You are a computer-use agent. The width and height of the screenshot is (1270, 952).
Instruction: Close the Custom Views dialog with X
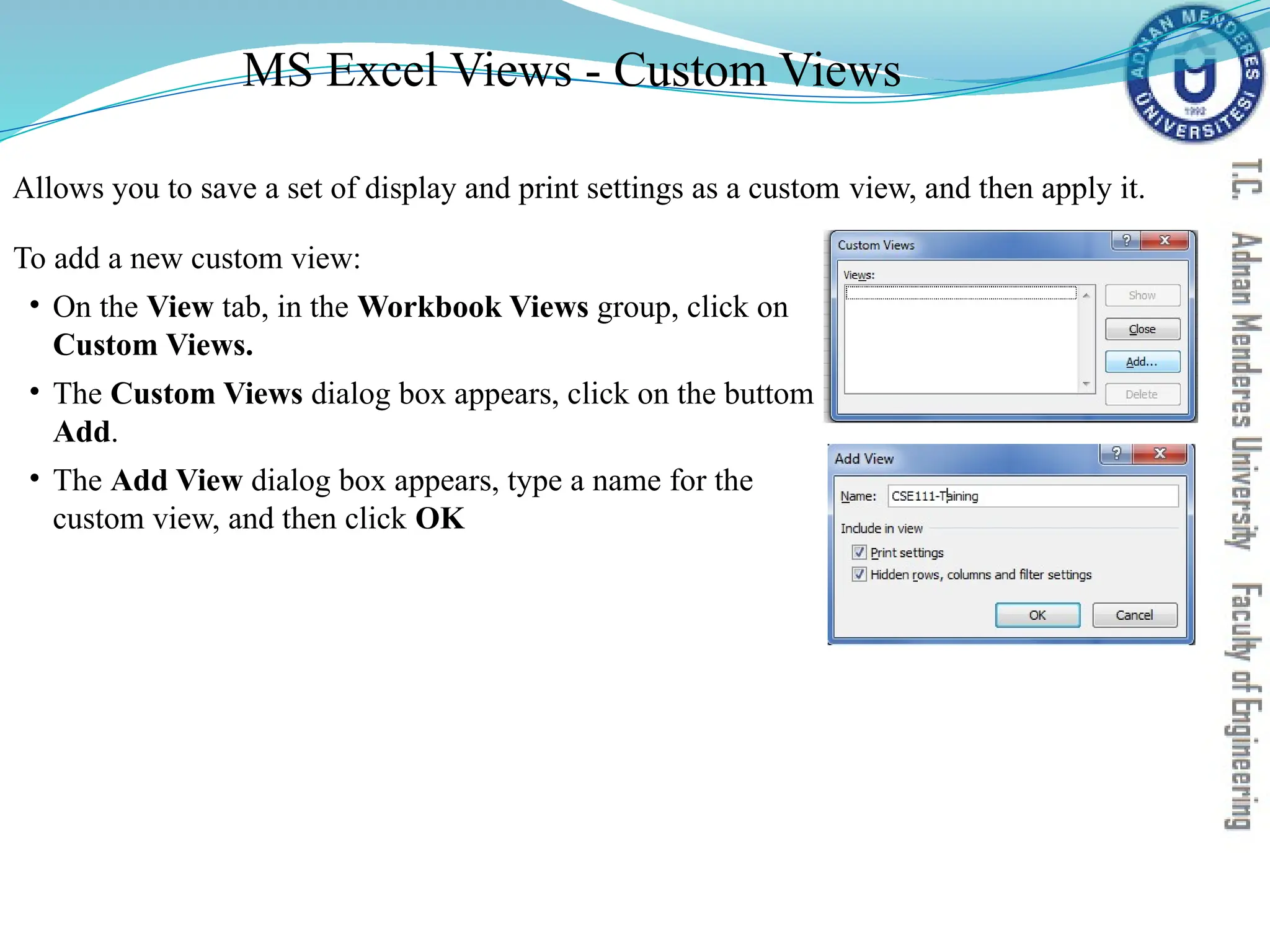pos(1165,240)
